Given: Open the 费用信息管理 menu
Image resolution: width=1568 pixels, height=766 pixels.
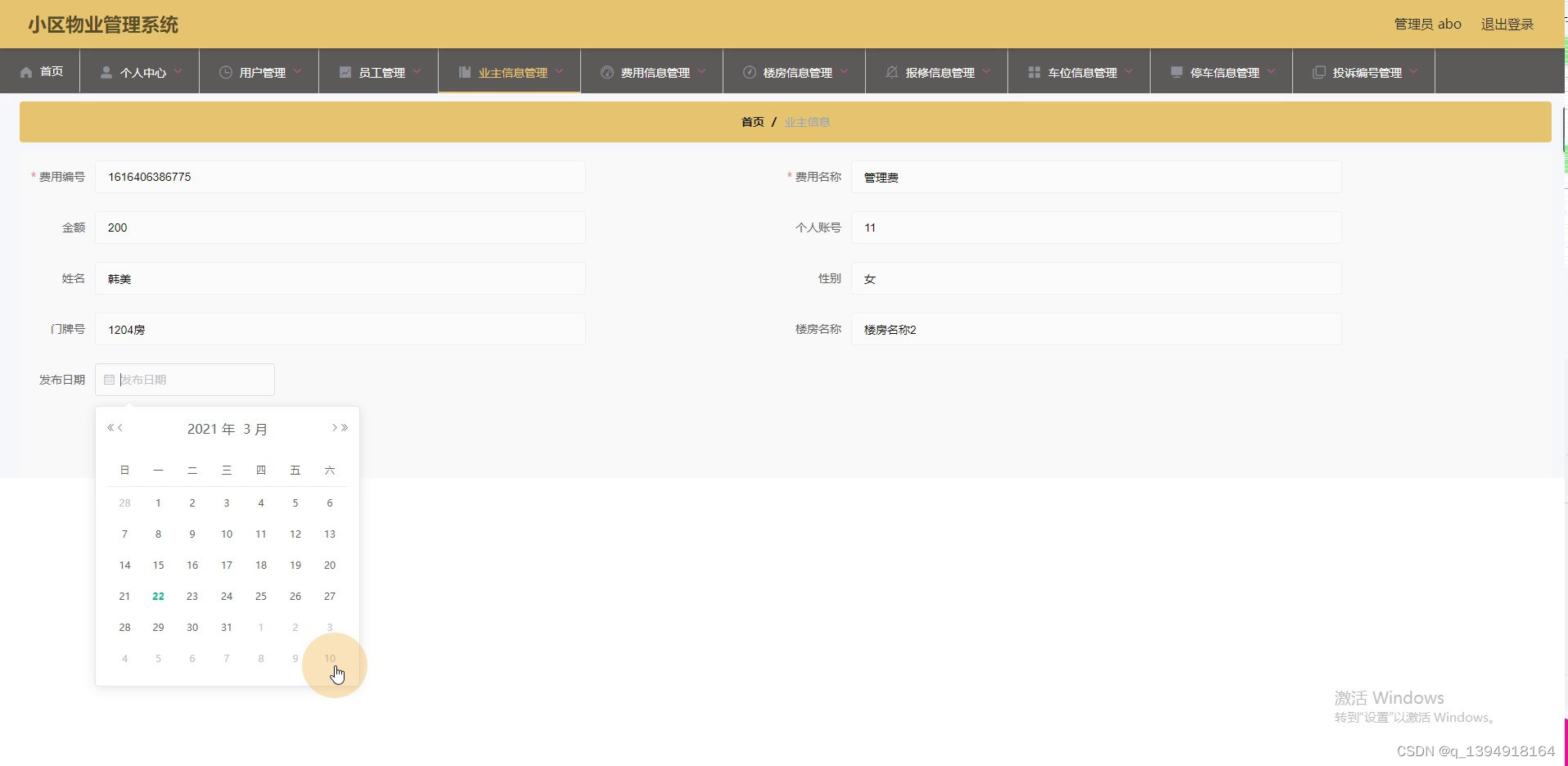Looking at the screenshot, I should [x=652, y=71].
